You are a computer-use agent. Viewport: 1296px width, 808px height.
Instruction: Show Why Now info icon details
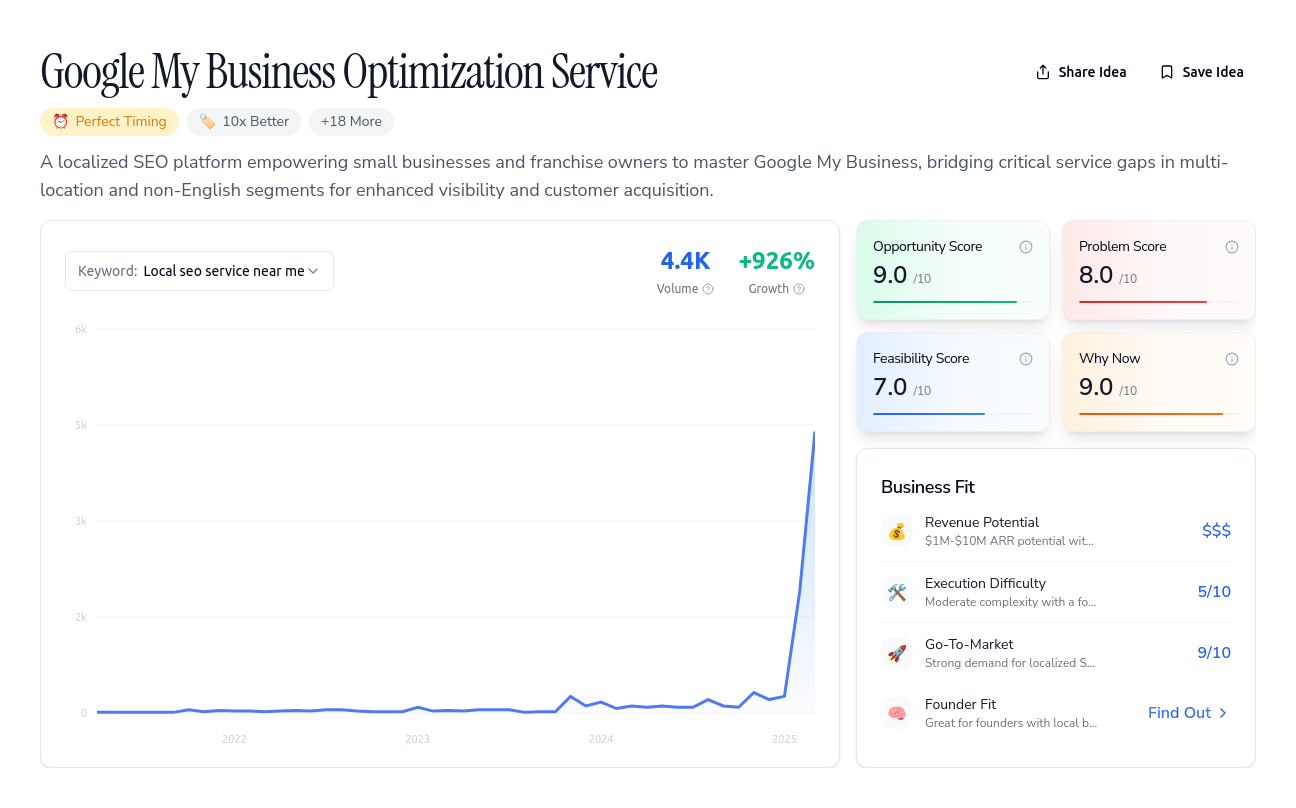tap(1232, 359)
